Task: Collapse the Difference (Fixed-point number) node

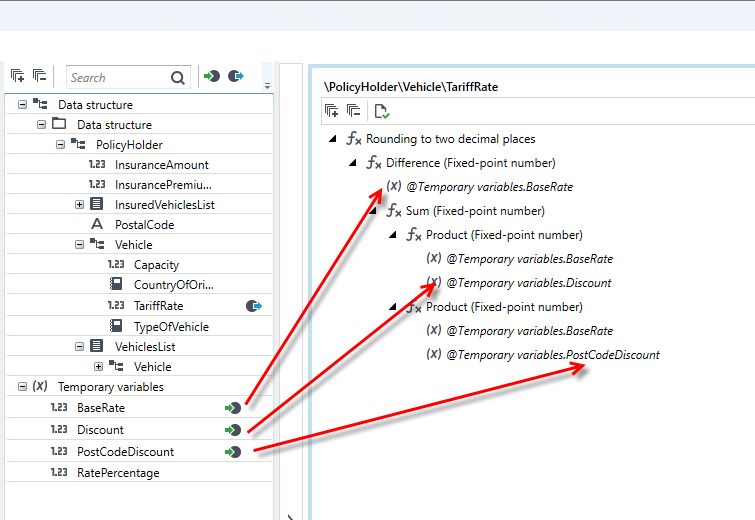Action: coord(353,163)
